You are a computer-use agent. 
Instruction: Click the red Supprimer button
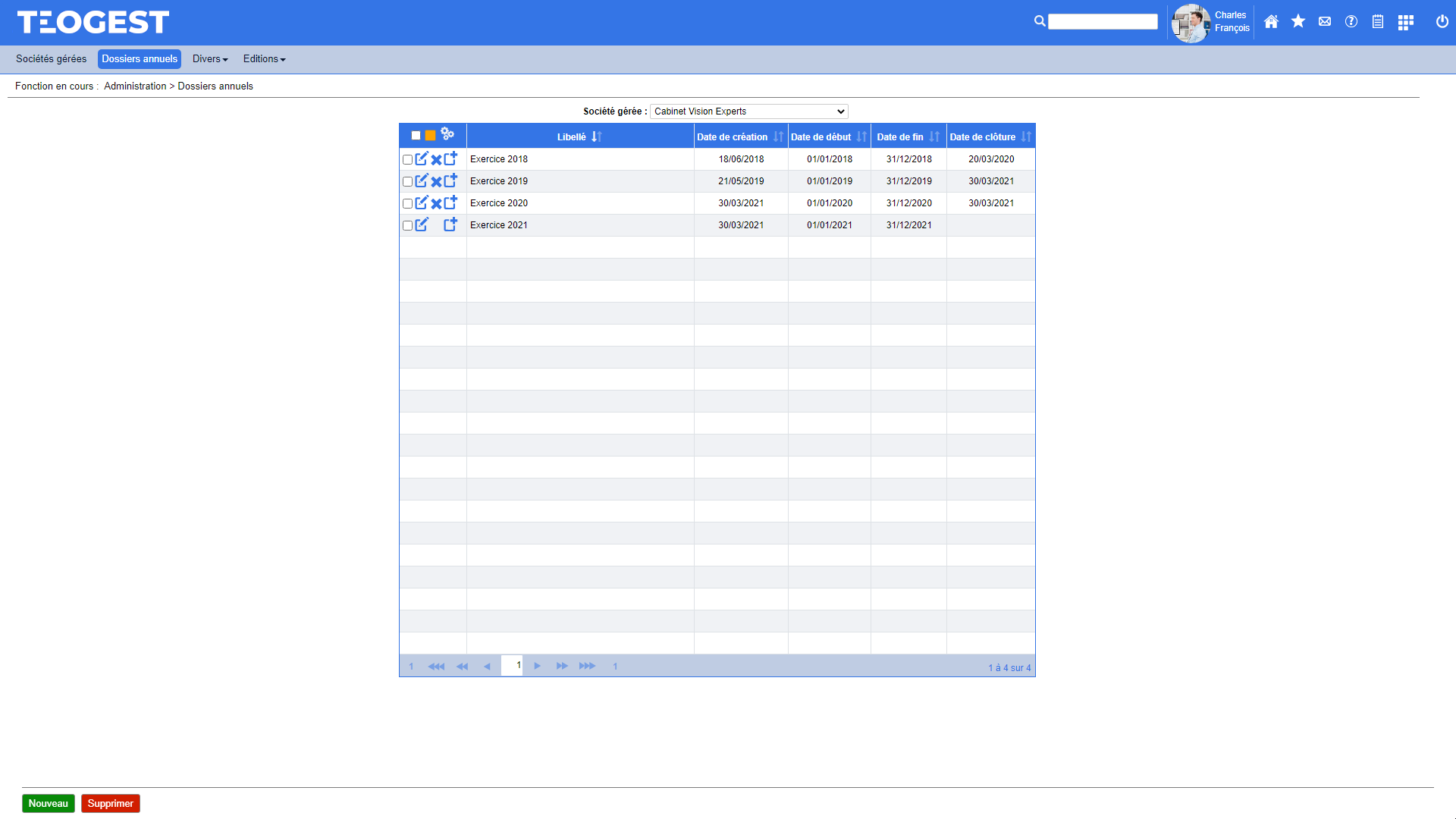click(x=111, y=803)
